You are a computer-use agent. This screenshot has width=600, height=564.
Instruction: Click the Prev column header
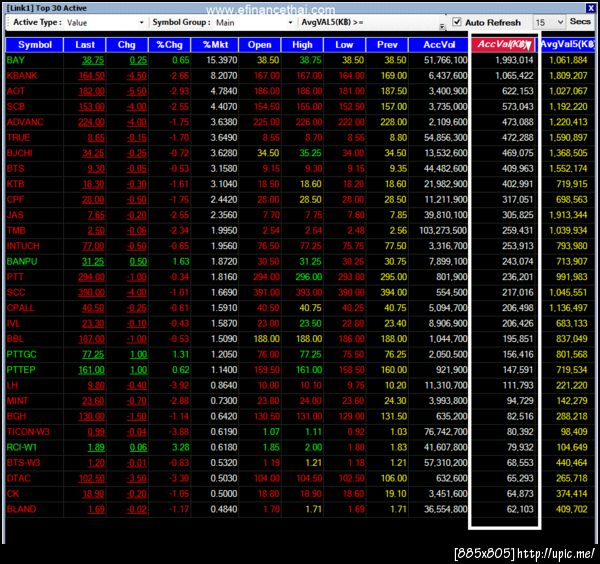387,45
